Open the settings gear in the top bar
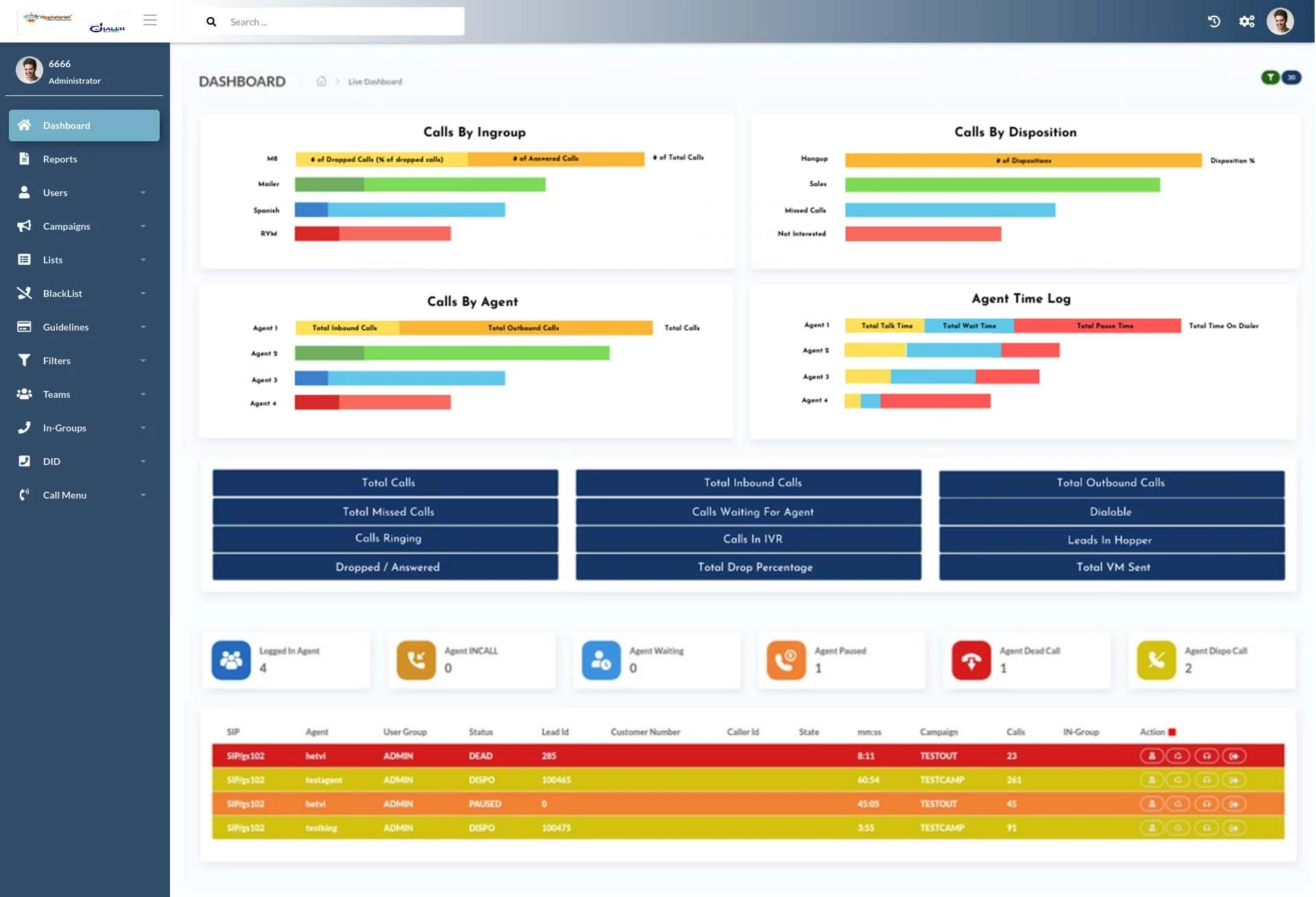Viewport: 1316px width, 897px height. coord(1247,21)
